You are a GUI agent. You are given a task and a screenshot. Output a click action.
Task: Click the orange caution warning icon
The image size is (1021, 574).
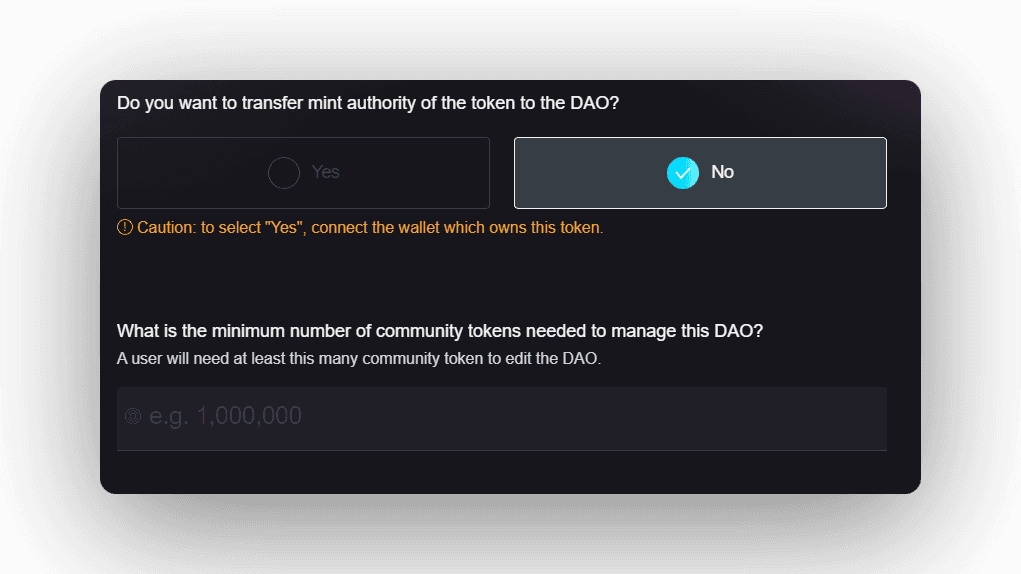[125, 227]
